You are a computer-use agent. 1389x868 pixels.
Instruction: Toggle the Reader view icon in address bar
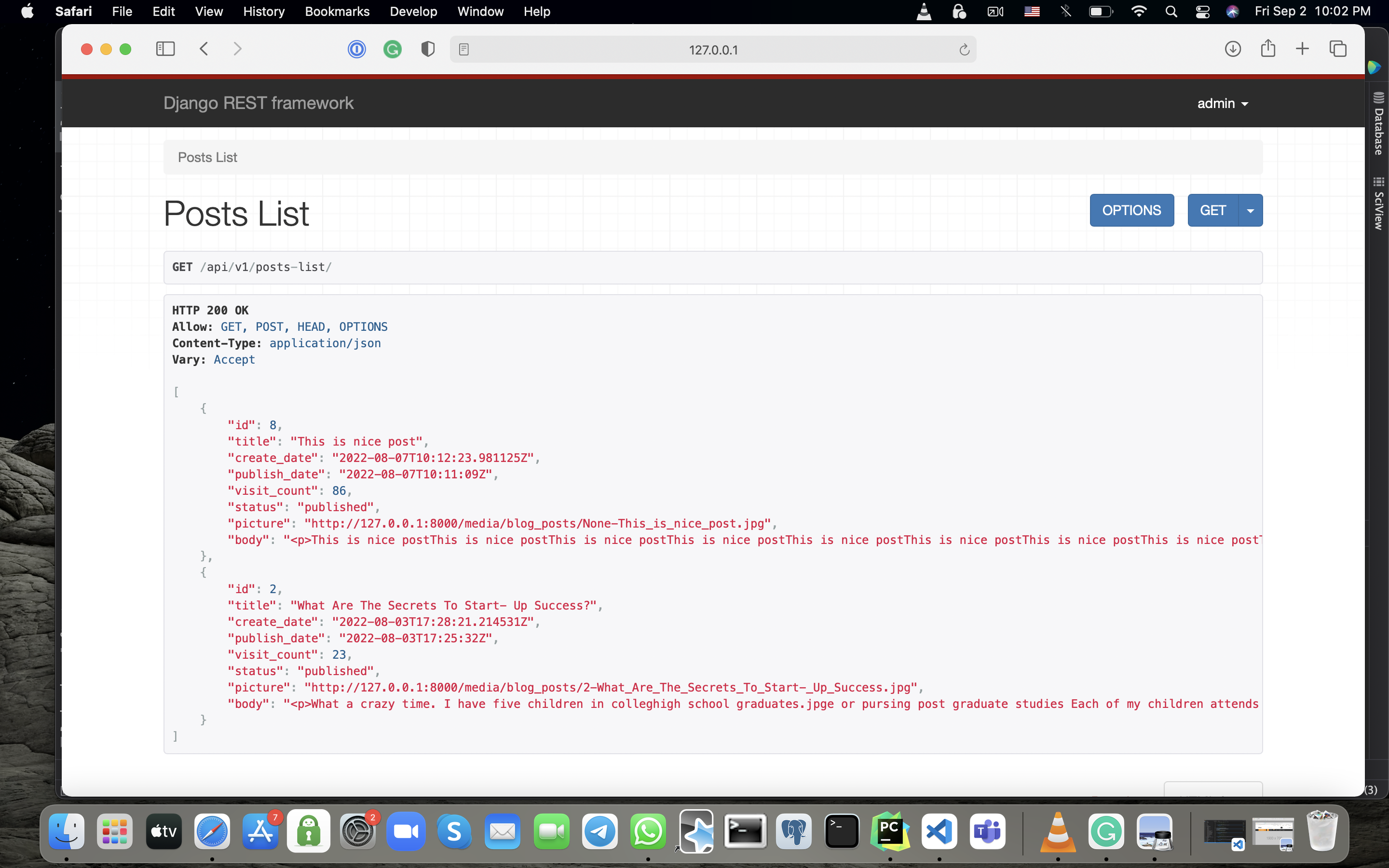click(464, 50)
